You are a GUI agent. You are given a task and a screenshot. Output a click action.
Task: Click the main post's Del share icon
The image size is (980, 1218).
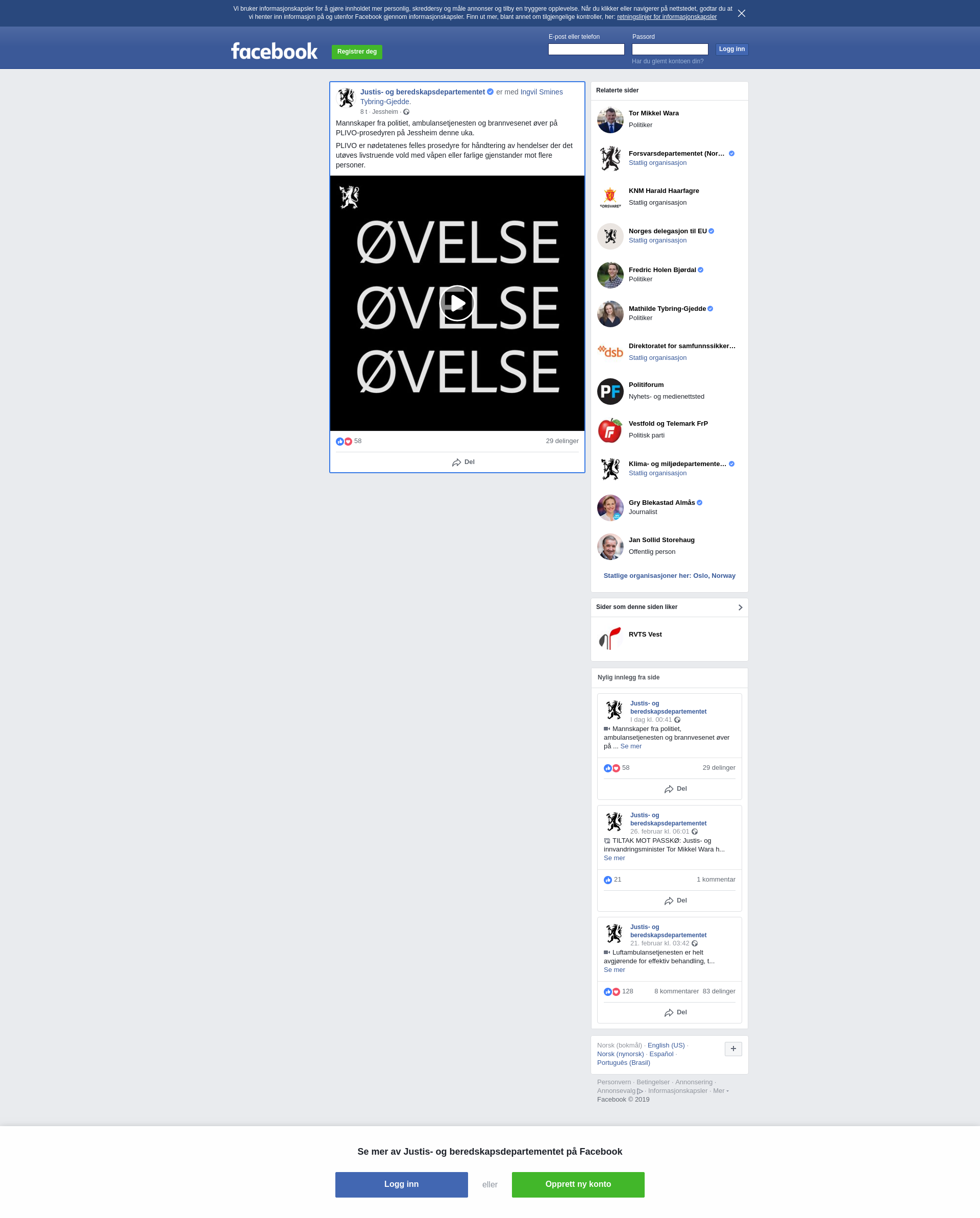pos(456,462)
